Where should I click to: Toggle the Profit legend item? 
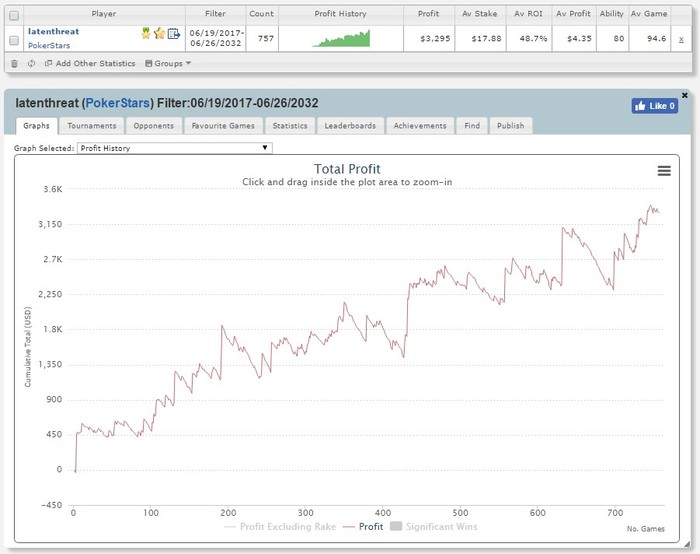363,527
